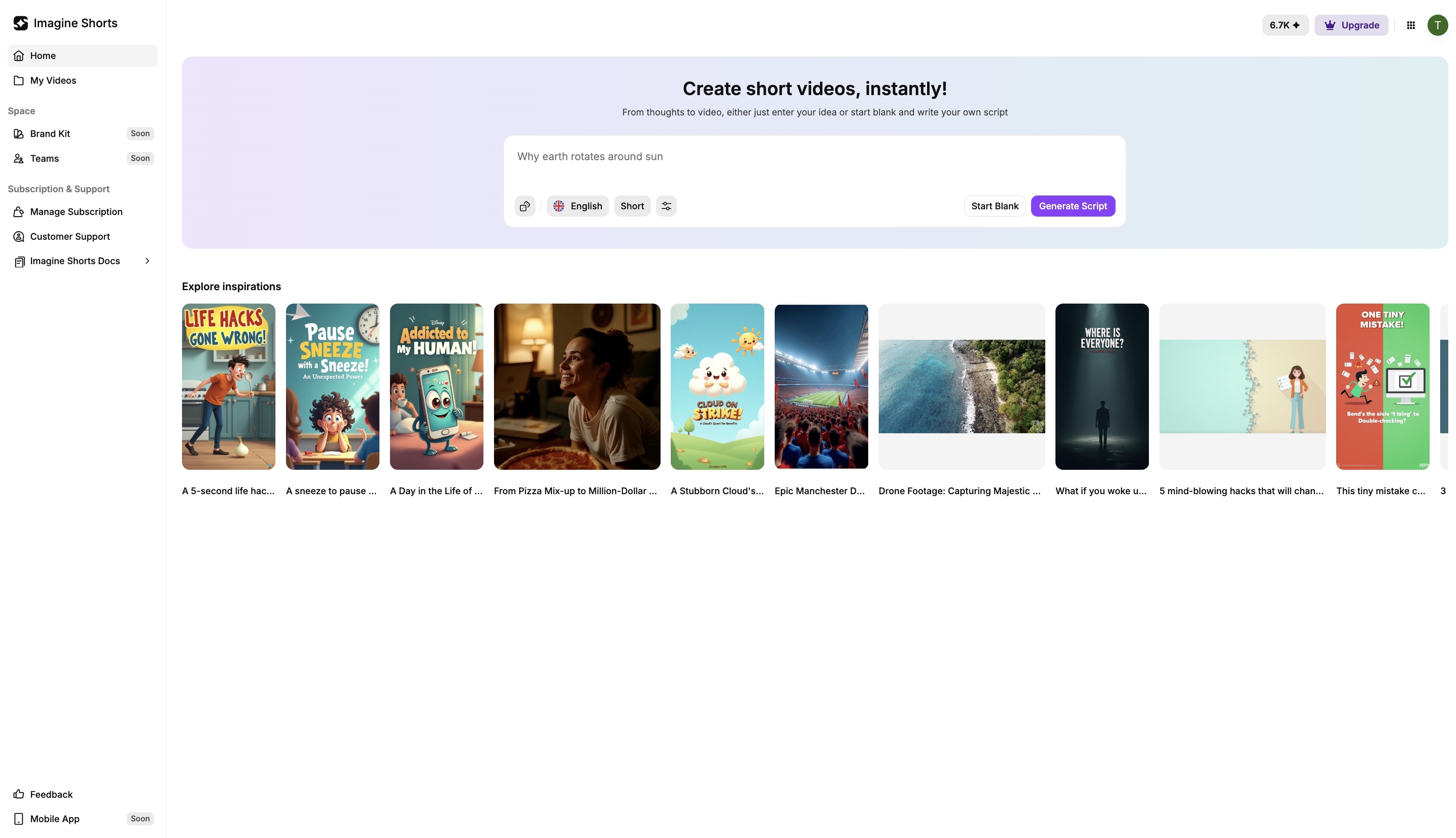The height and width of the screenshot is (838, 1456).
Task: Open the Manchester stadium thumbnail
Action: click(821, 387)
